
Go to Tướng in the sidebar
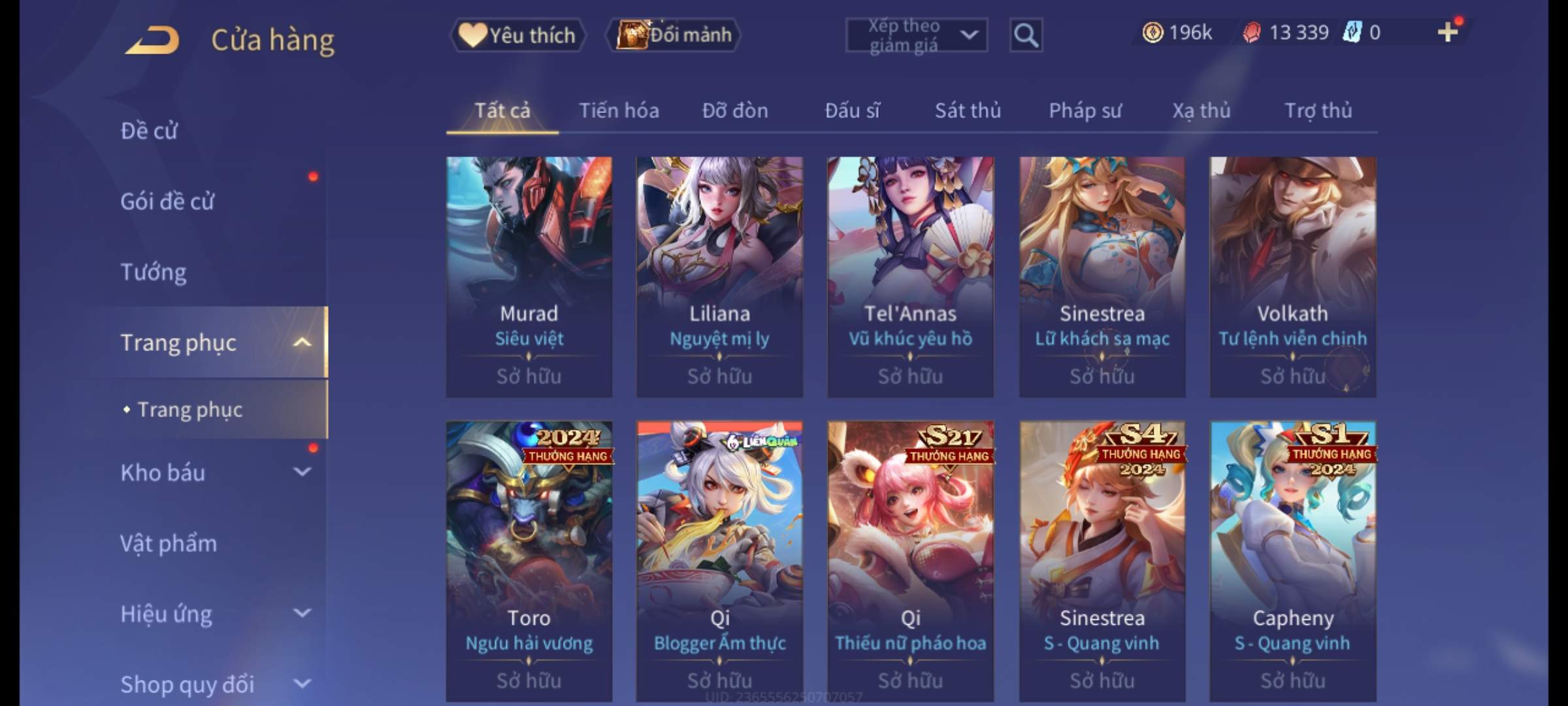coord(154,271)
